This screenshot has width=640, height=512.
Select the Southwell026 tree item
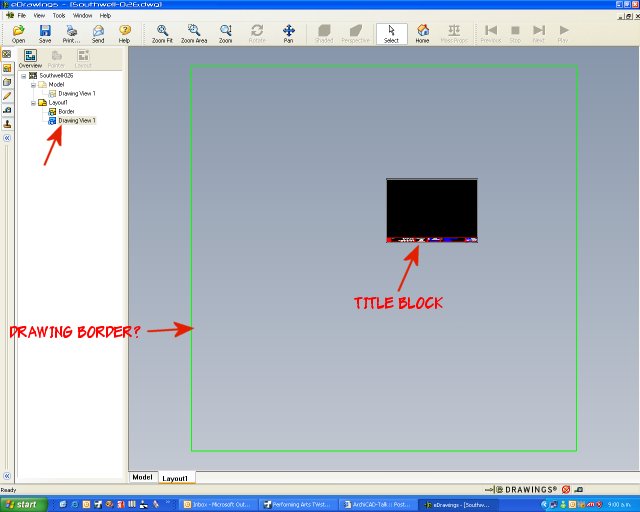[56, 76]
